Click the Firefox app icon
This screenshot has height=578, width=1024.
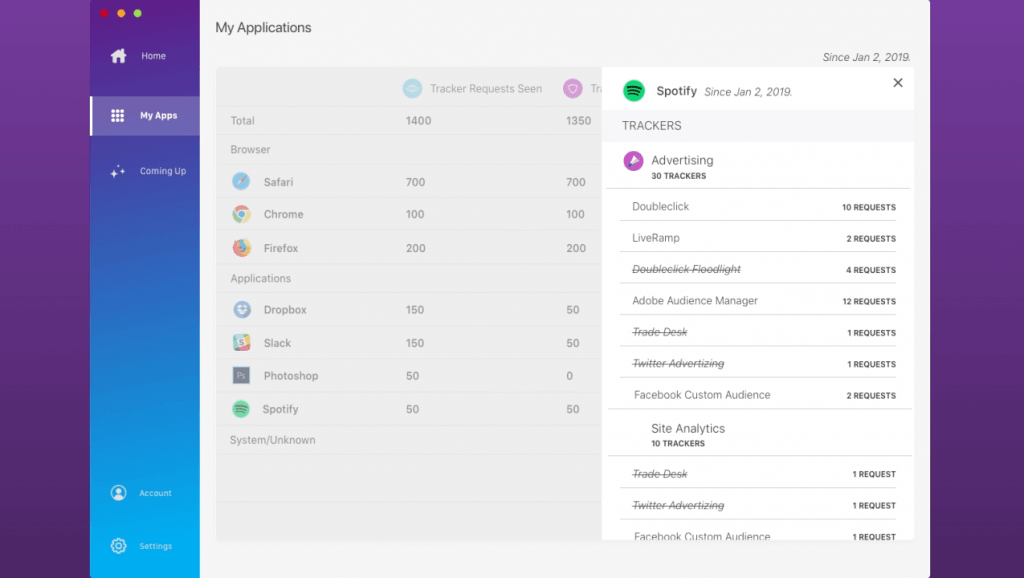click(241, 248)
